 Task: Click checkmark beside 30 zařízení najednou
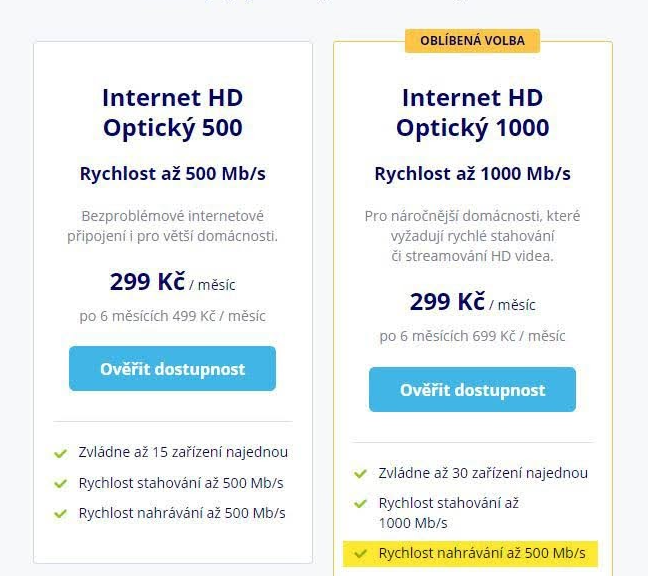[x=360, y=474]
